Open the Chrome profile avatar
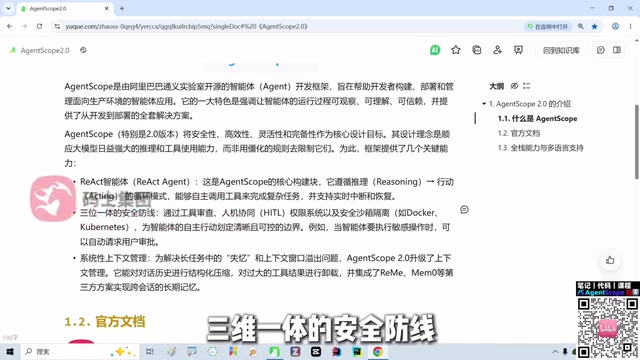The height and width of the screenshot is (360, 640). coord(615,27)
